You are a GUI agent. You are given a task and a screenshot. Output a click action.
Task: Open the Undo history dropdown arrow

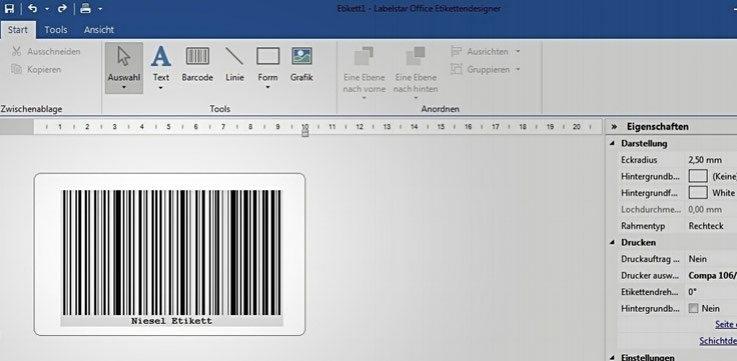tap(47, 9)
